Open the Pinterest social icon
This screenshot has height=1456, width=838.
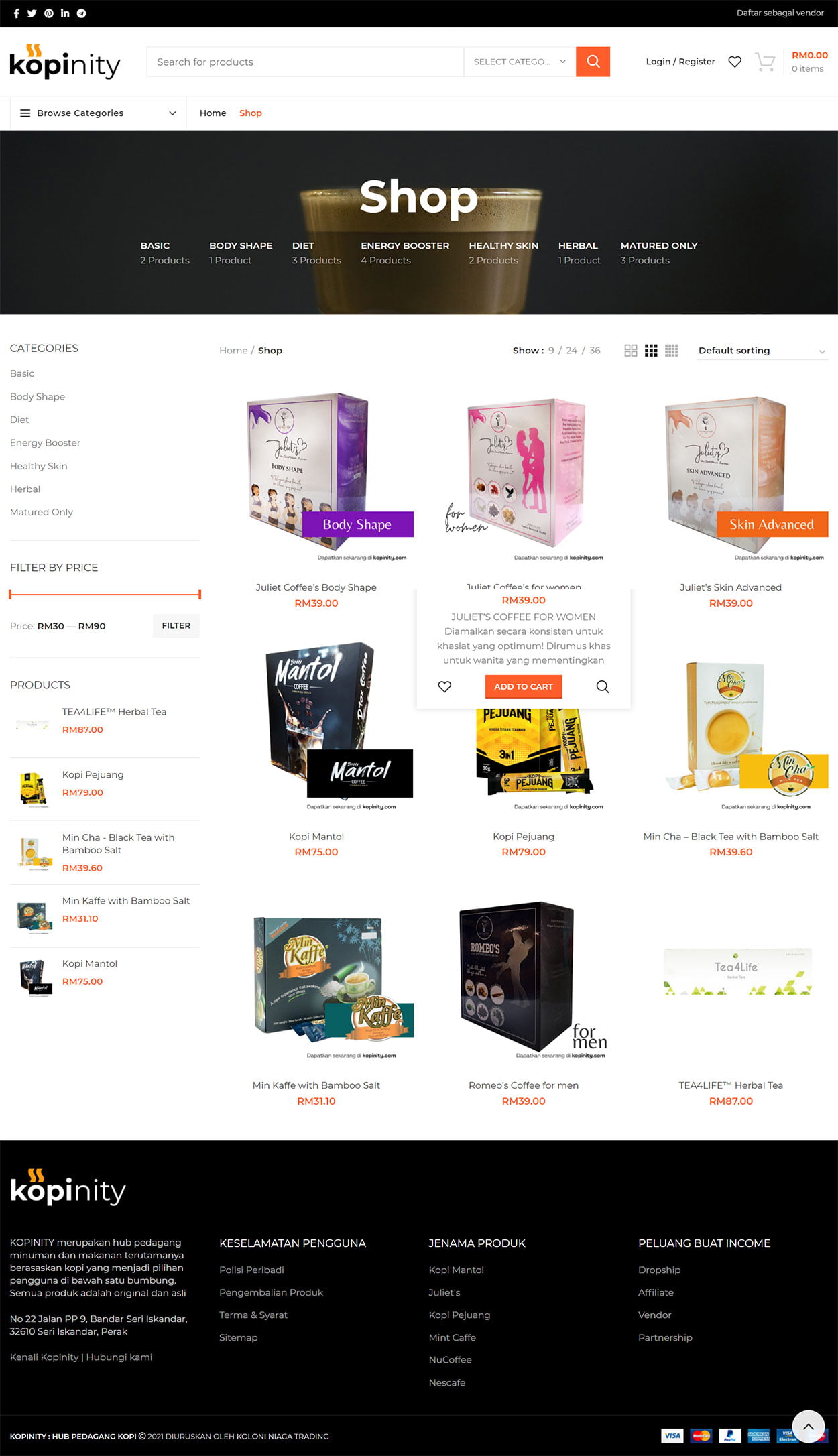click(49, 13)
